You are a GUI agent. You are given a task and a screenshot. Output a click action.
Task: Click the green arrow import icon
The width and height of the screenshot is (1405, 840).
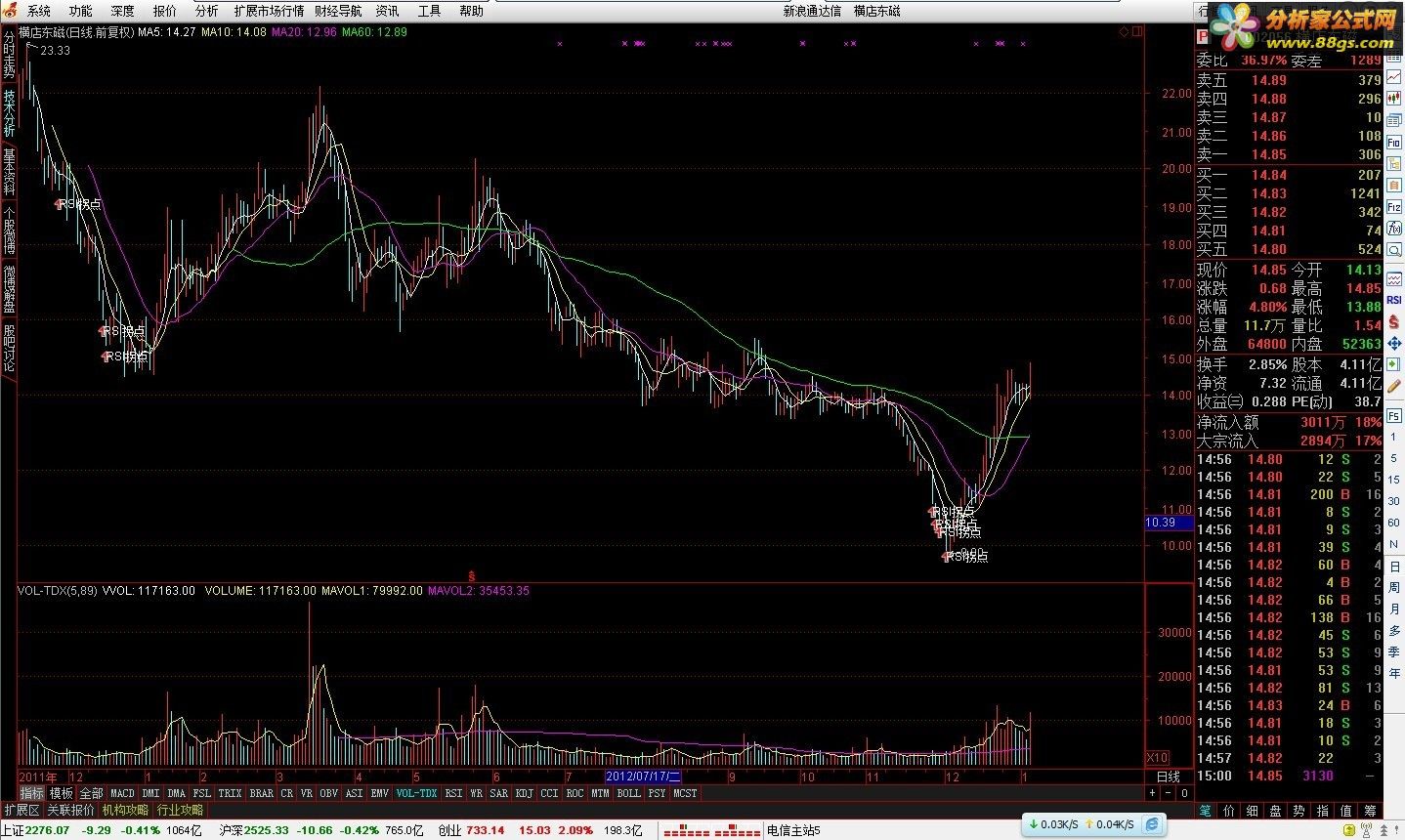click(x=1394, y=363)
